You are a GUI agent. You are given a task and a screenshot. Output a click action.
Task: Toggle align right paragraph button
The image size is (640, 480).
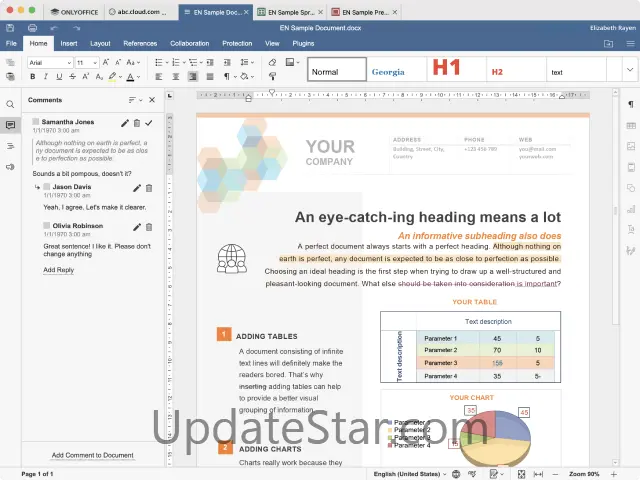(x=191, y=76)
